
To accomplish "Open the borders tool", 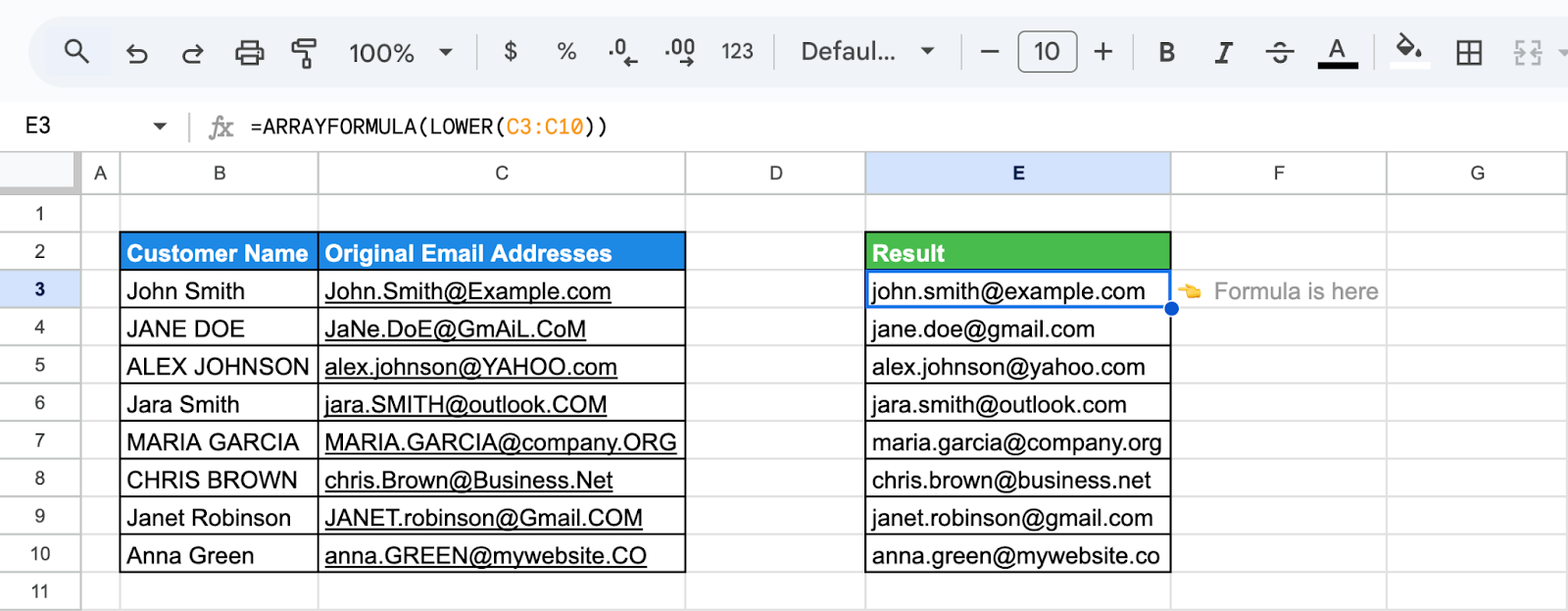I will [1469, 52].
